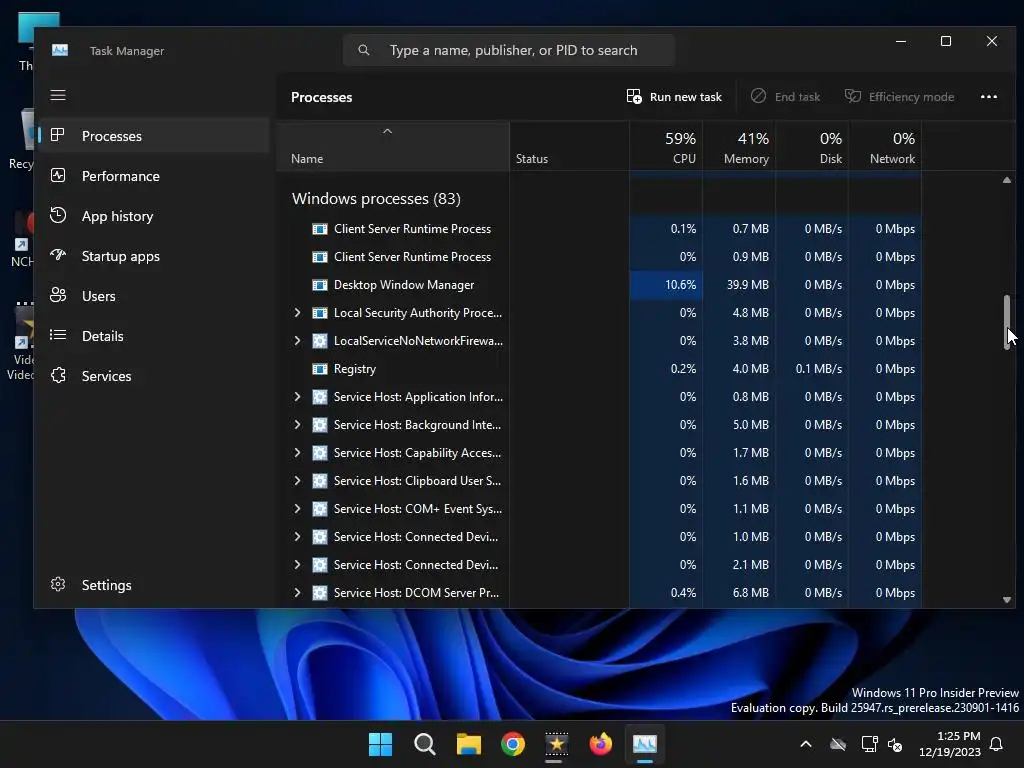
Task: Sort by the Disk column header
Action: (x=812, y=147)
